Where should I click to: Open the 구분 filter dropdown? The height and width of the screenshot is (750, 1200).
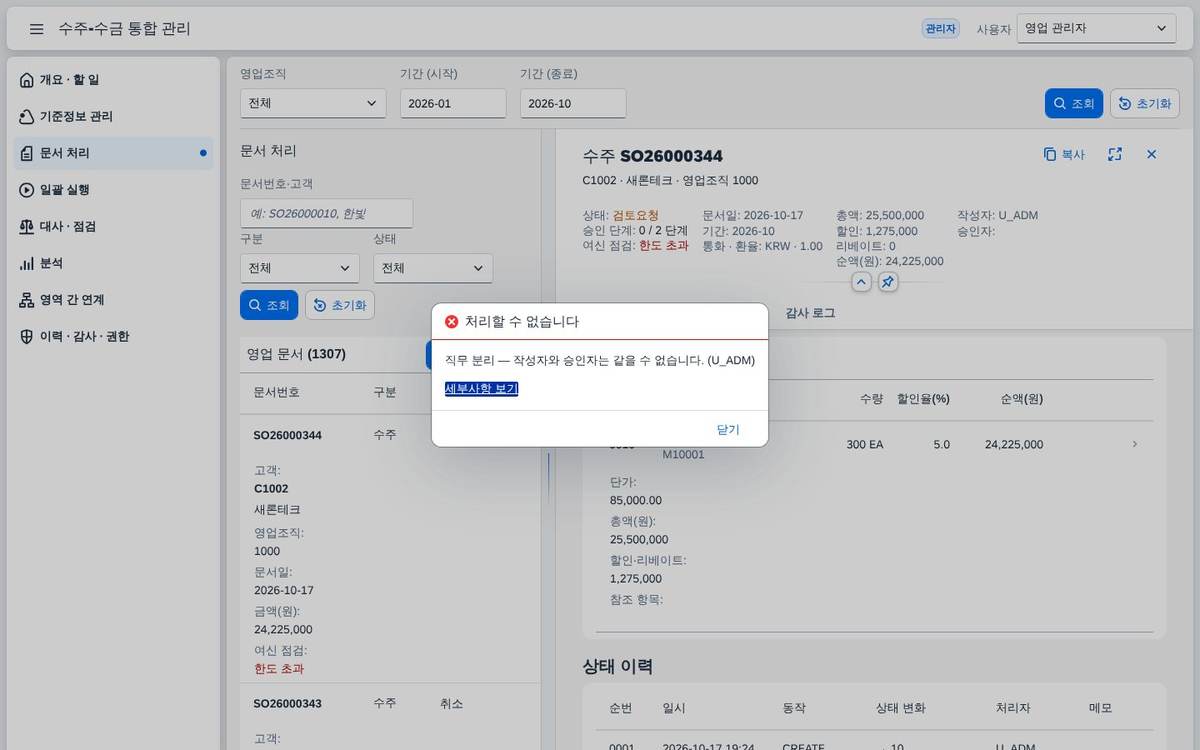coord(300,268)
